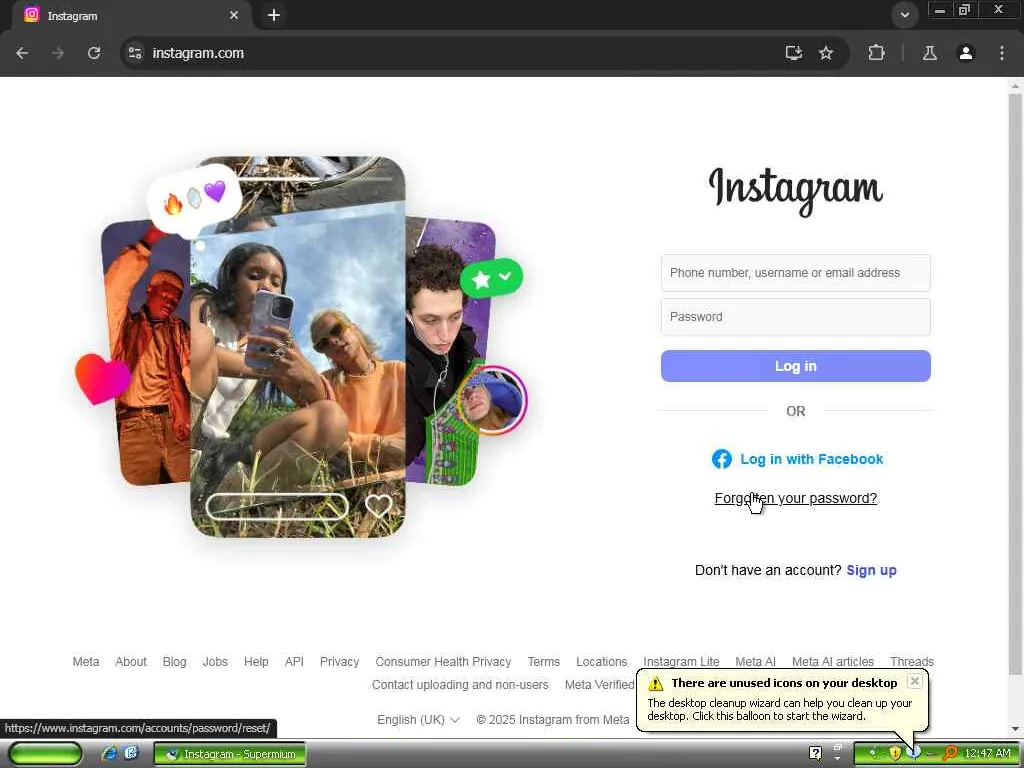
Task: Open Forgotten your password link
Action: [795, 498]
